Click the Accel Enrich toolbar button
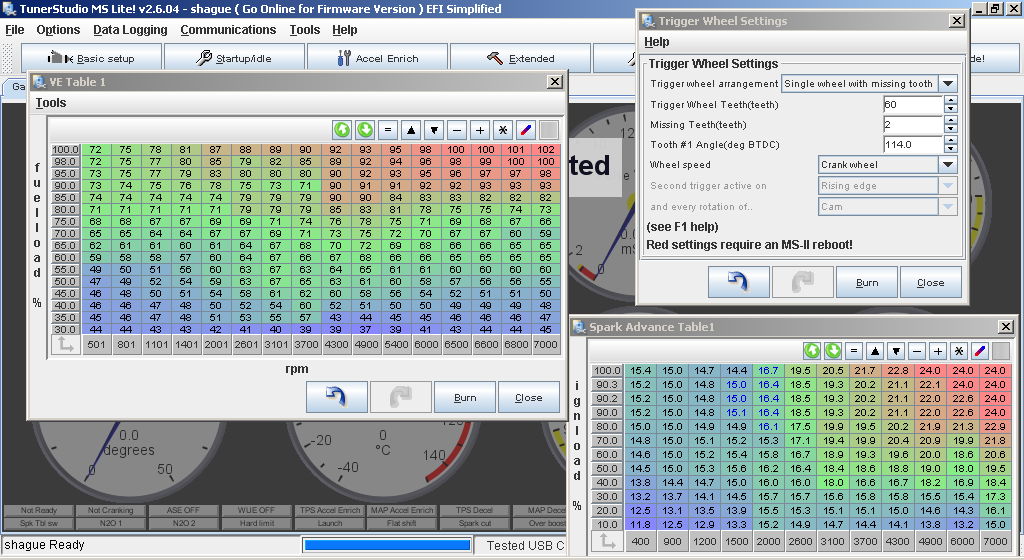Image resolution: width=1024 pixels, height=560 pixels. point(377,58)
